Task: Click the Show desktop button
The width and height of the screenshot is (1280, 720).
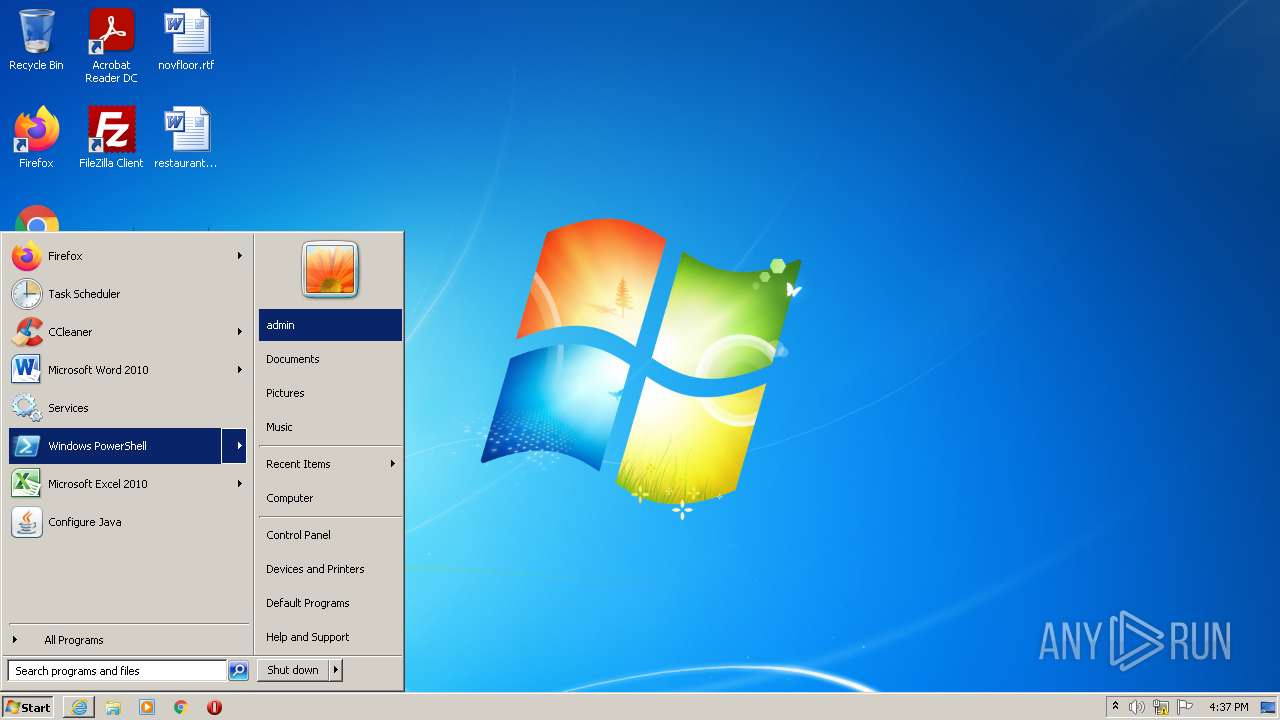Action: point(1268,707)
